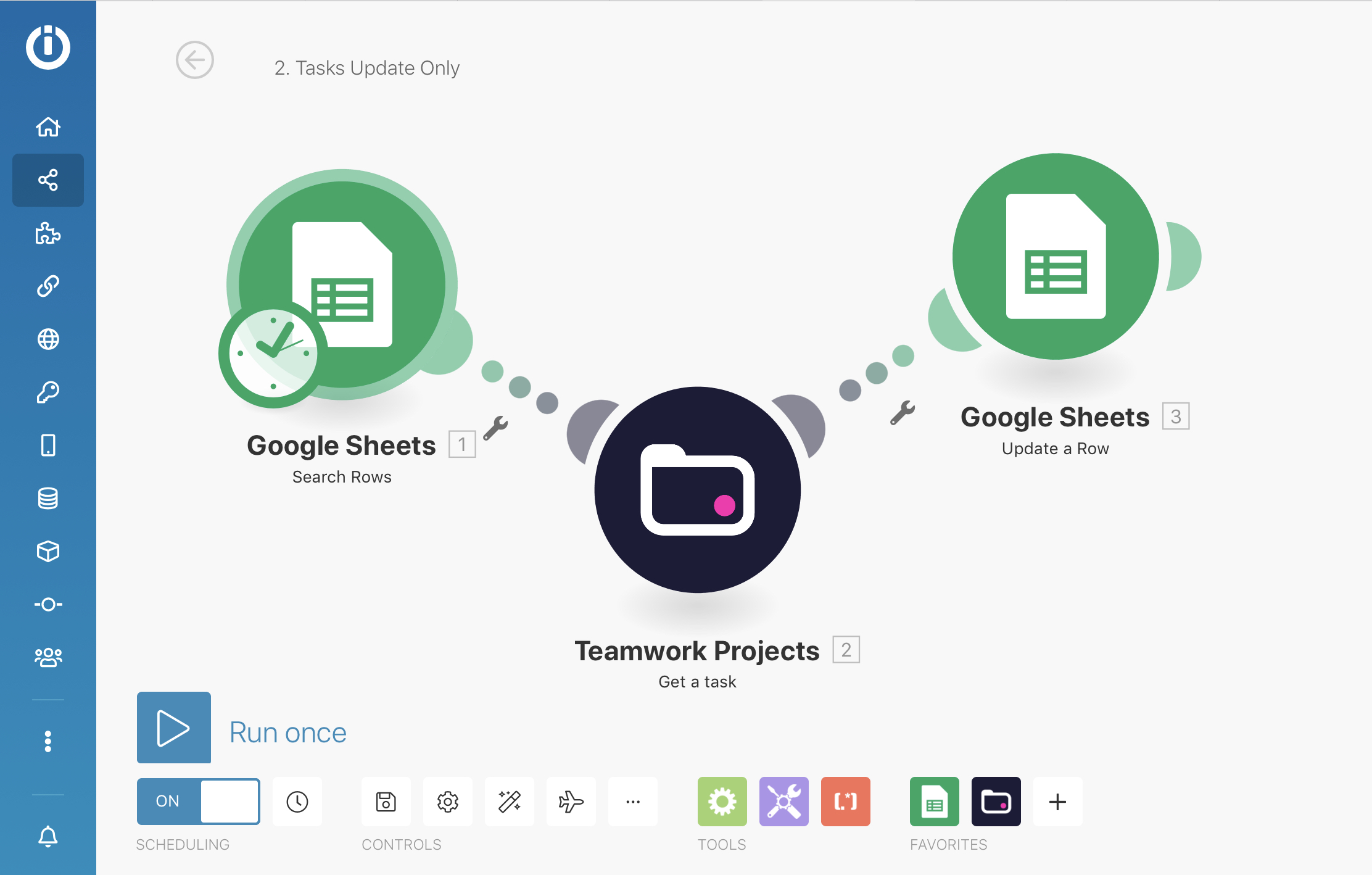Image resolution: width=1372 pixels, height=875 pixels.
Task: Open the orange Text parser tool icon
Action: pos(846,802)
